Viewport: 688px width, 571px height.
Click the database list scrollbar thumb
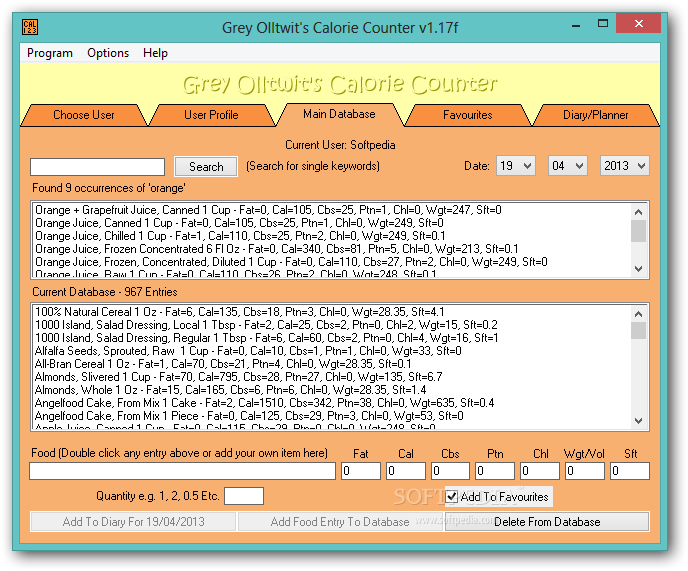click(638, 330)
